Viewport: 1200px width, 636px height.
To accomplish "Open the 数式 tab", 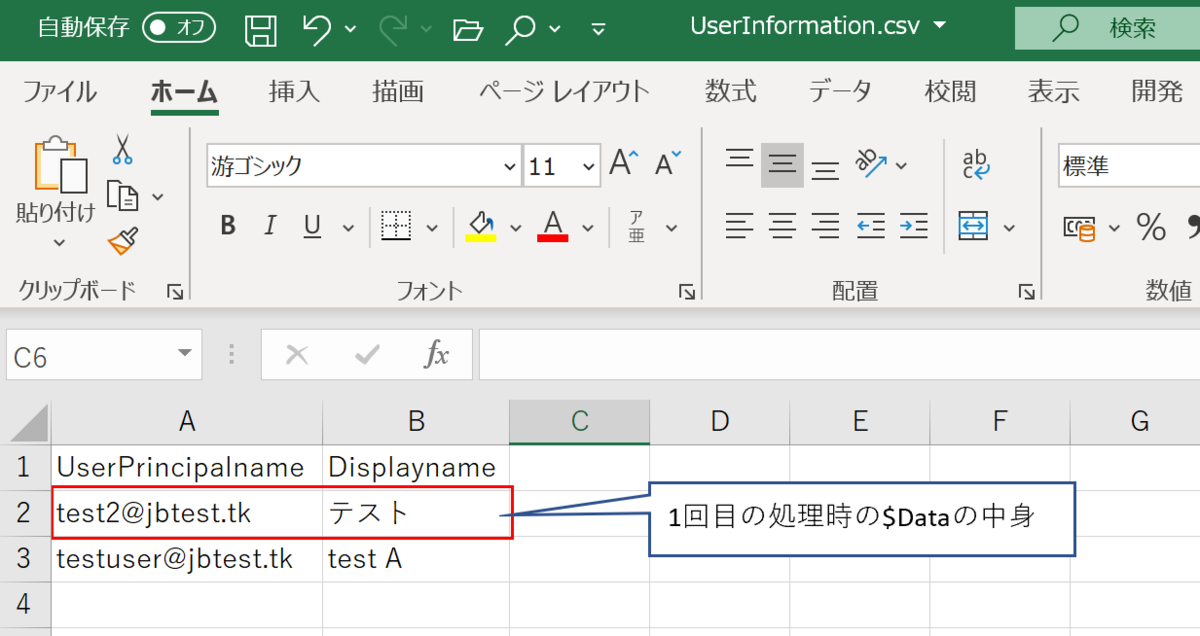I will (x=731, y=92).
